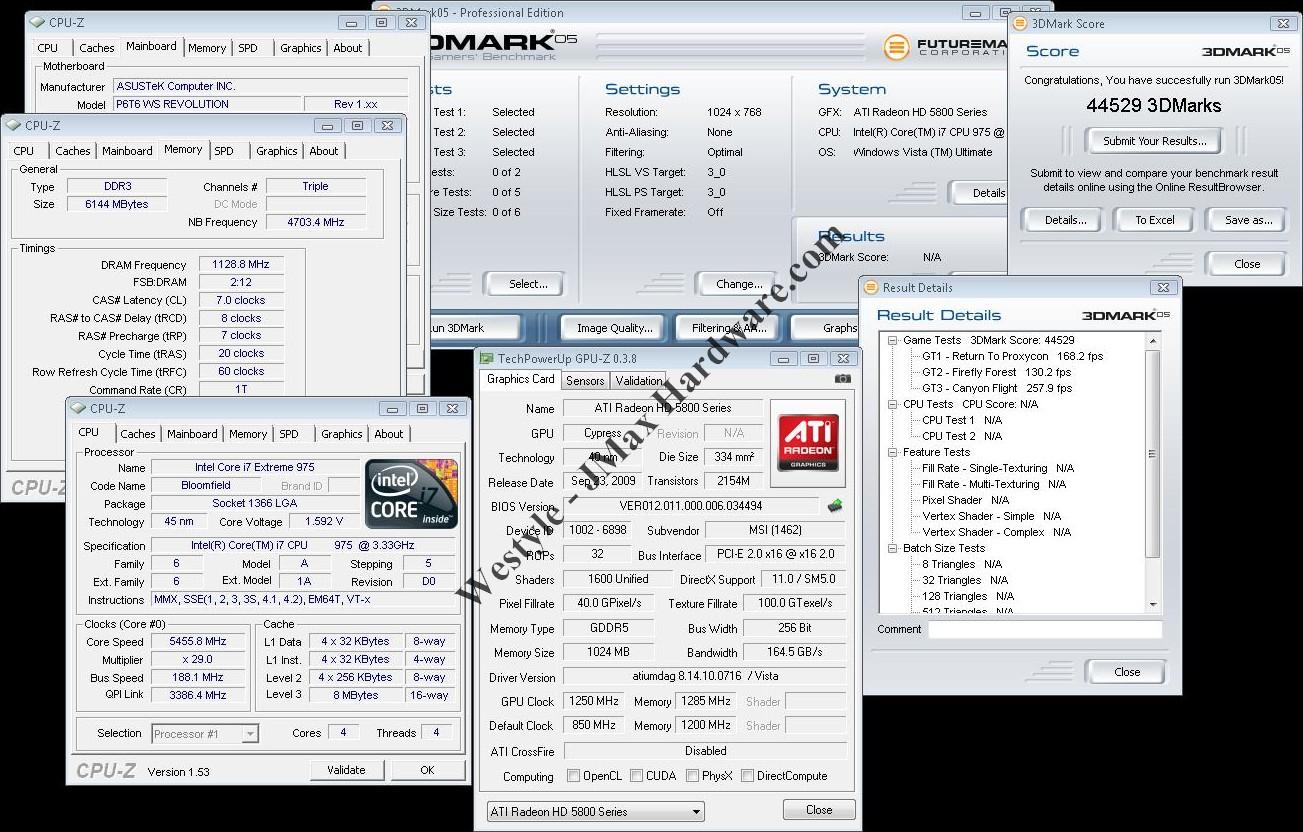Image resolution: width=1303 pixels, height=832 pixels.
Task: Click the System Details button in 3DMark05
Action: point(978,193)
